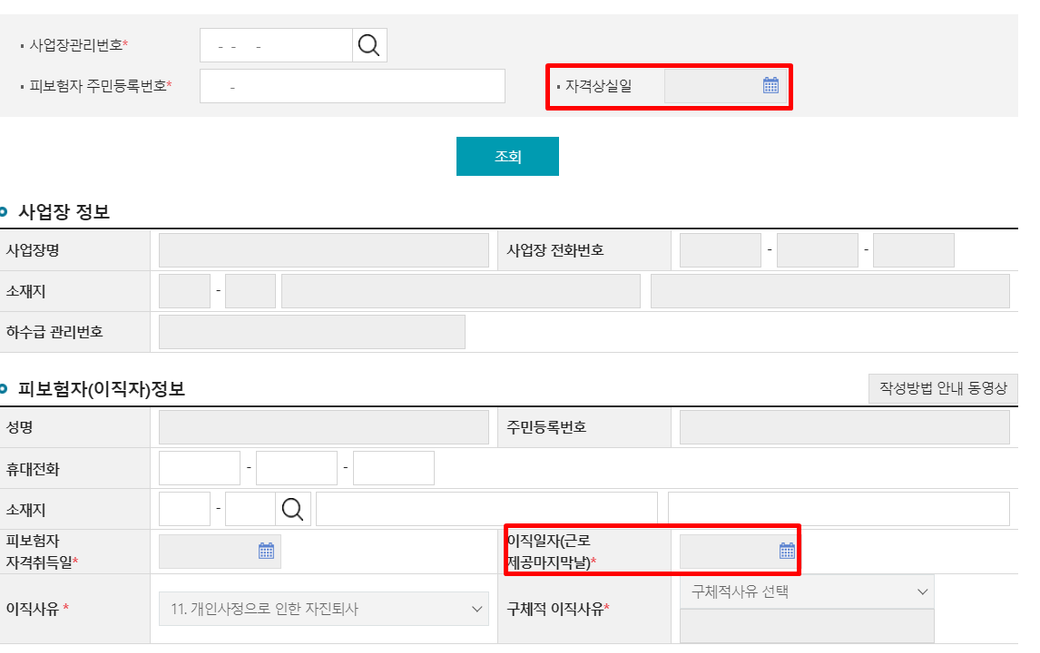The height and width of the screenshot is (653, 1040).
Task: Click the 피보험자 소재지 postal code search icon
Action: [x=293, y=509]
